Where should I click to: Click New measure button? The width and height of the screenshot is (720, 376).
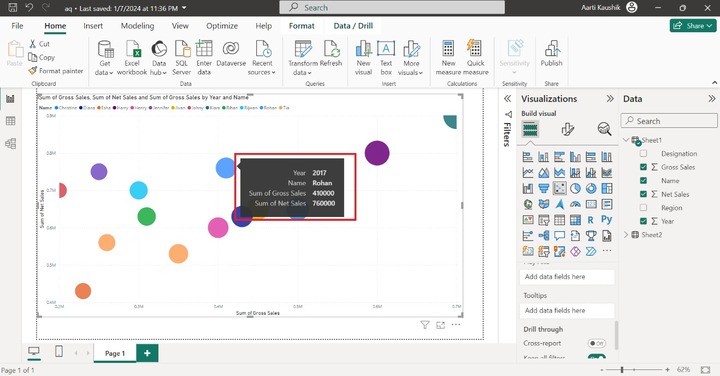coord(448,58)
